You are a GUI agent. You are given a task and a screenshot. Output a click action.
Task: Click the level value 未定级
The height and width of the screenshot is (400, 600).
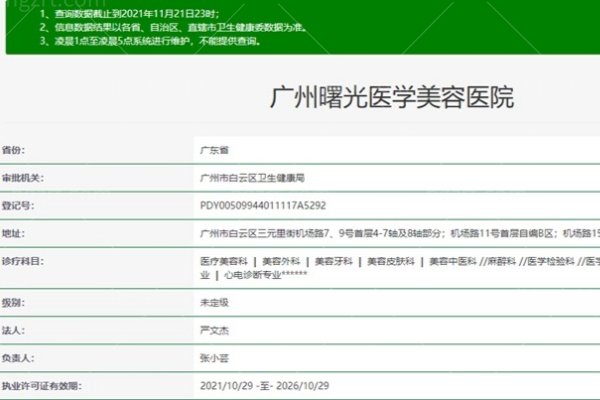[214, 303]
